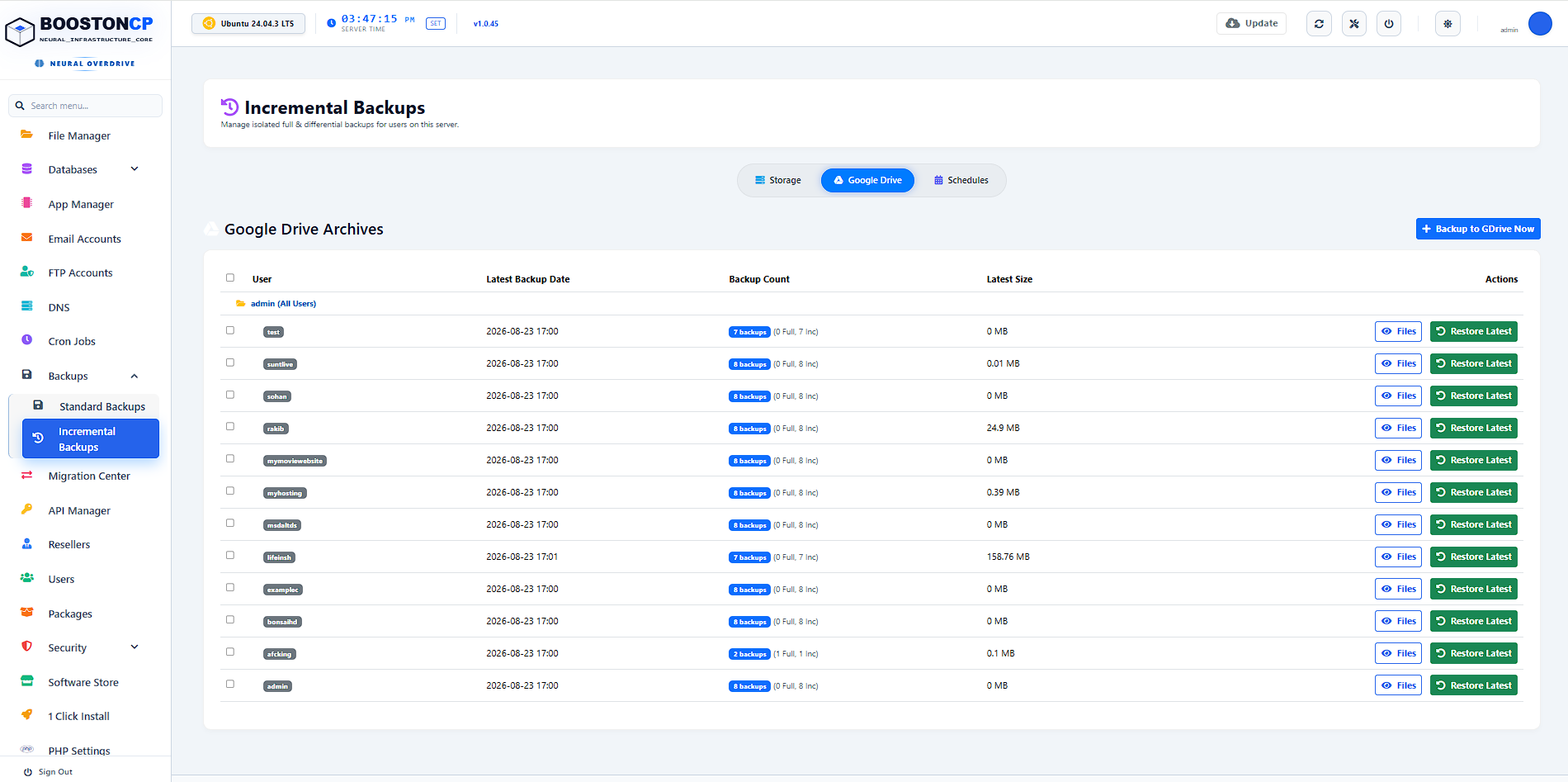Click the SET server time button
The width and height of the screenshot is (1568, 782).
click(436, 23)
